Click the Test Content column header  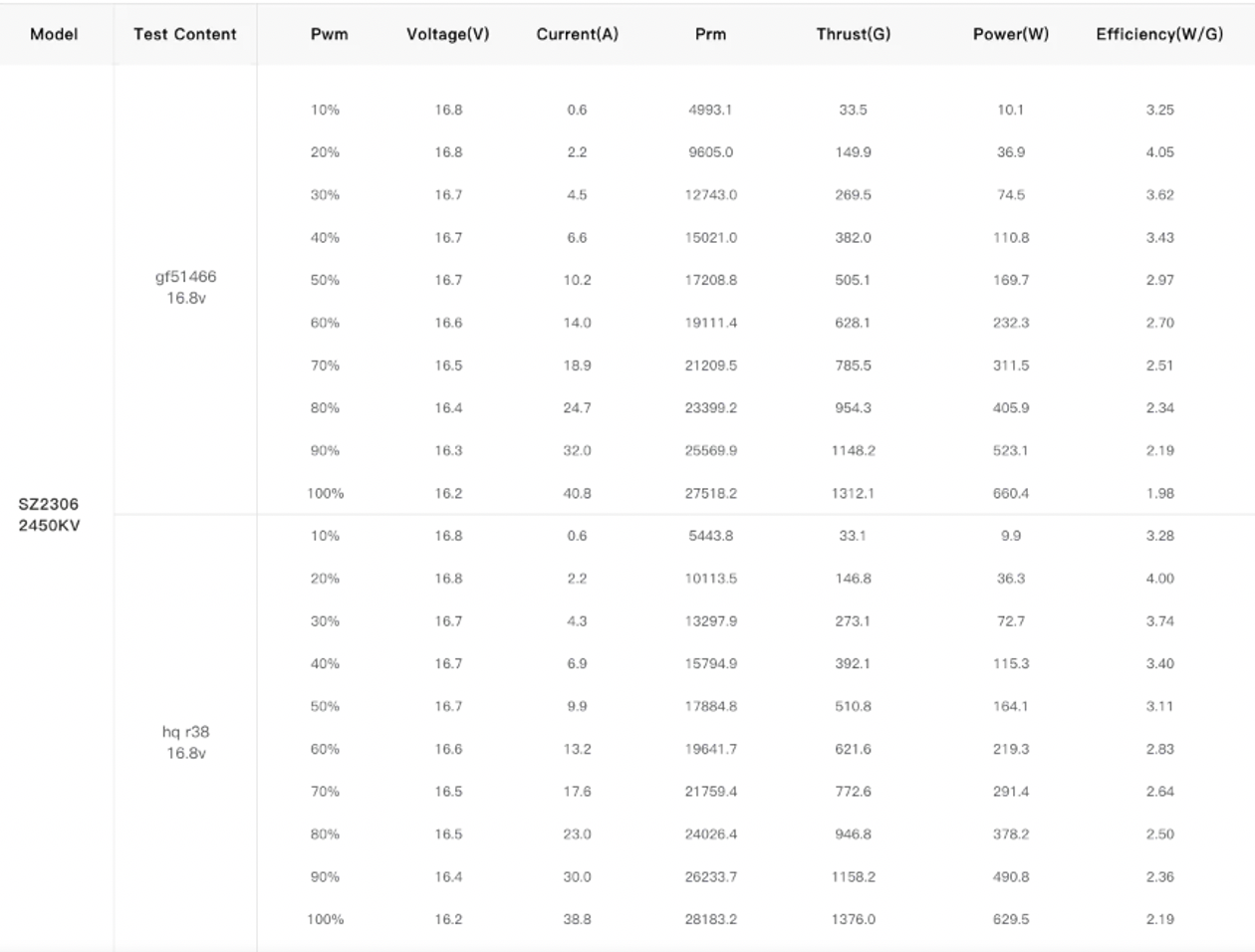point(185,34)
